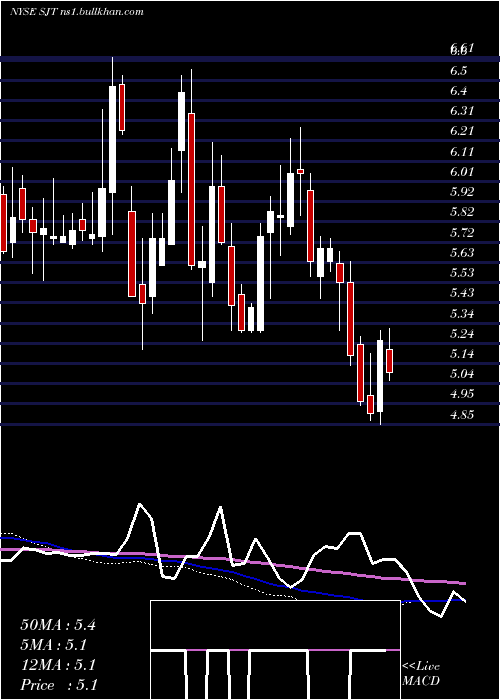Click the 5.14 price level label
The image size is (500, 700).
[462, 354]
